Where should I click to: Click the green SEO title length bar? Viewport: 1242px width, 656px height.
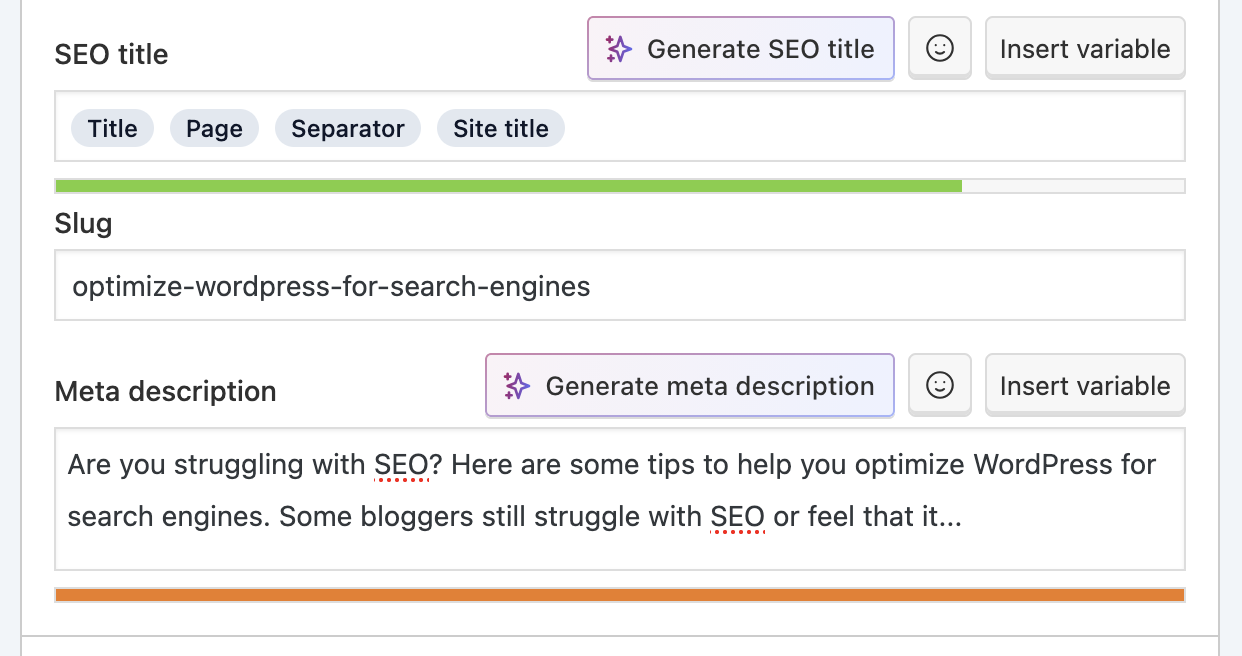pyautogui.click(x=508, y=186)
